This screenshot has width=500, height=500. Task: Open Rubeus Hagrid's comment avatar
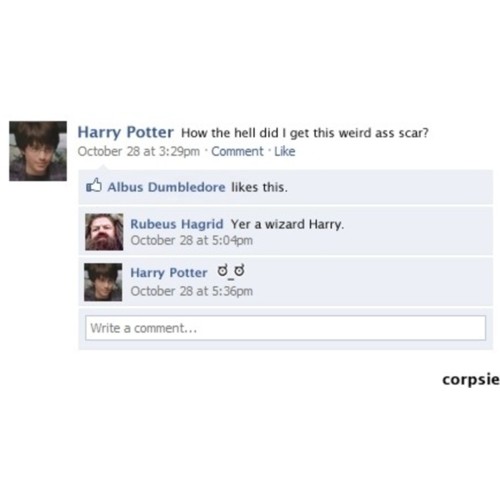tap(104, 232)
